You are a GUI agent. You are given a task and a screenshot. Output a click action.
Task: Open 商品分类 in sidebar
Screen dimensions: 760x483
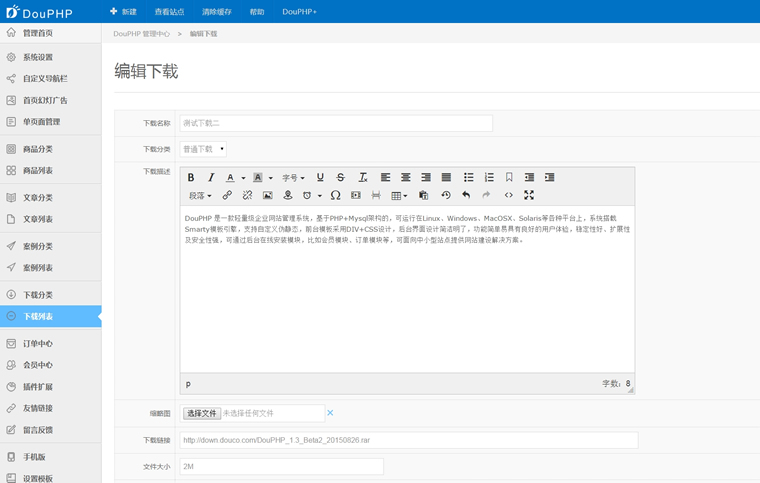[50, 149]
